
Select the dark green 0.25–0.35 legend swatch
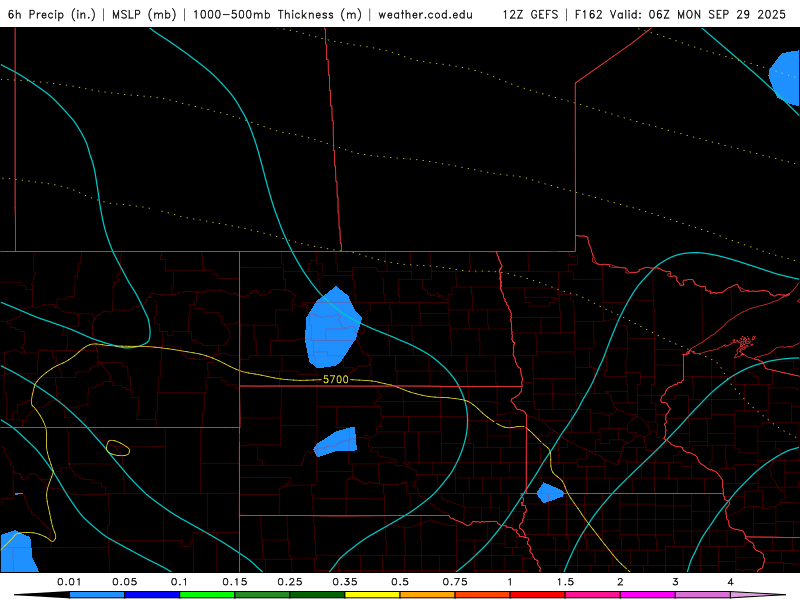317,595
